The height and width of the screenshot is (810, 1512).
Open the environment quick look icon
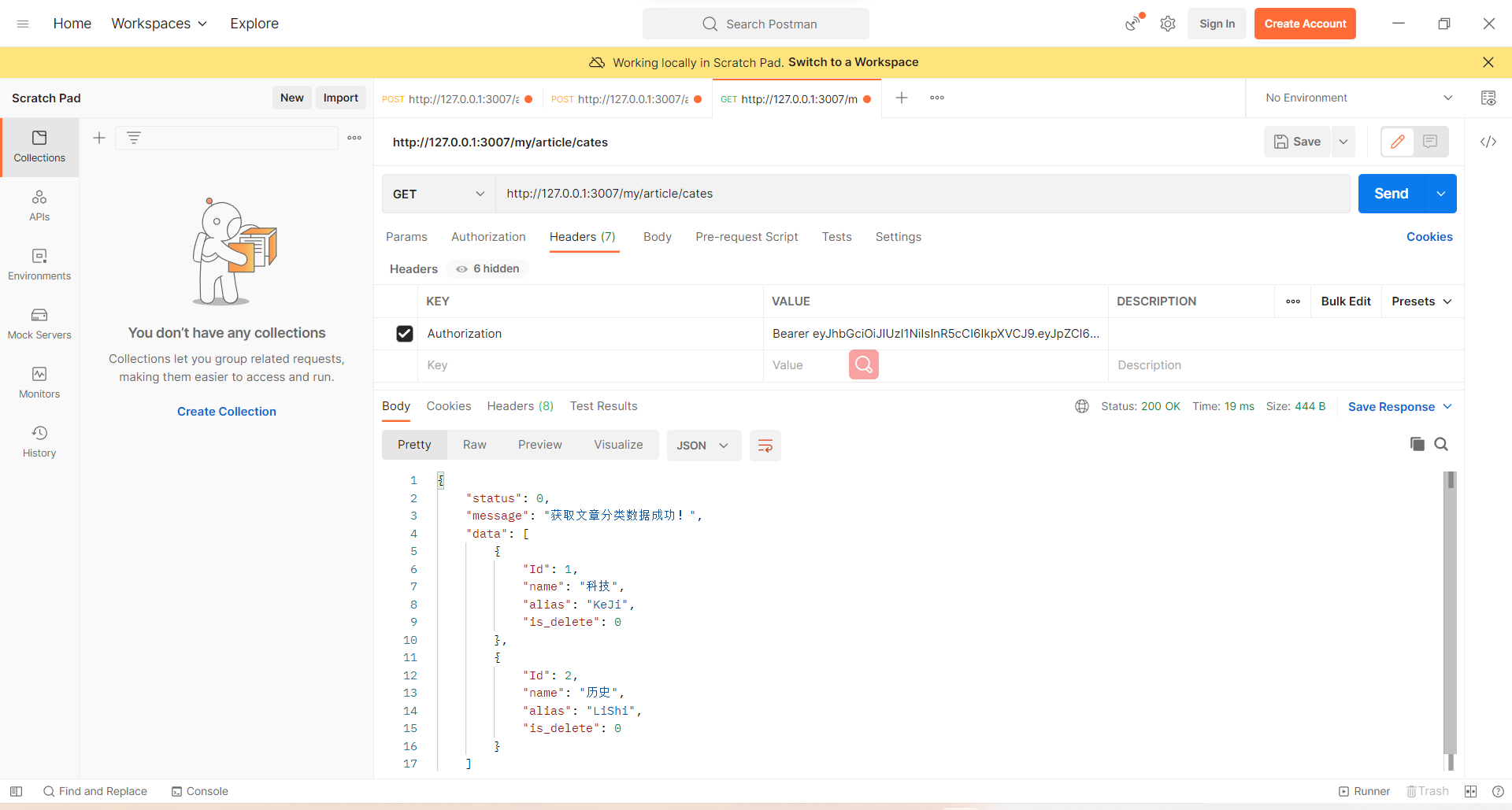coord(1488,98)
